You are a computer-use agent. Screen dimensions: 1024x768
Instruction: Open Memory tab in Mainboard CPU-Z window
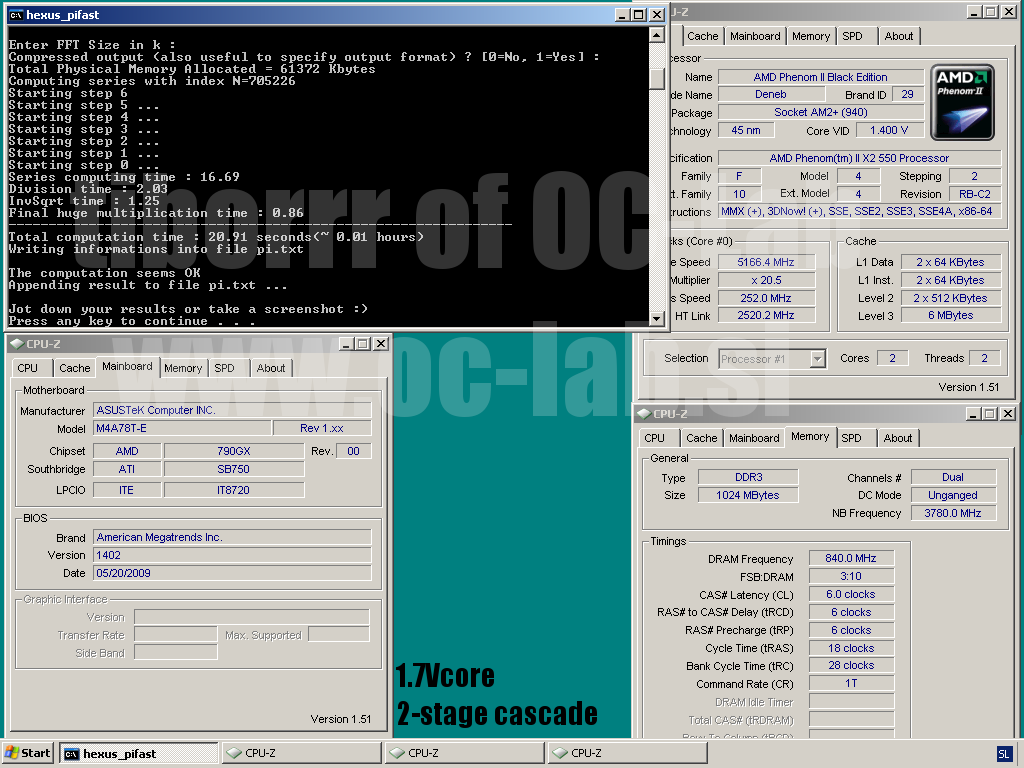coord(183,368)
